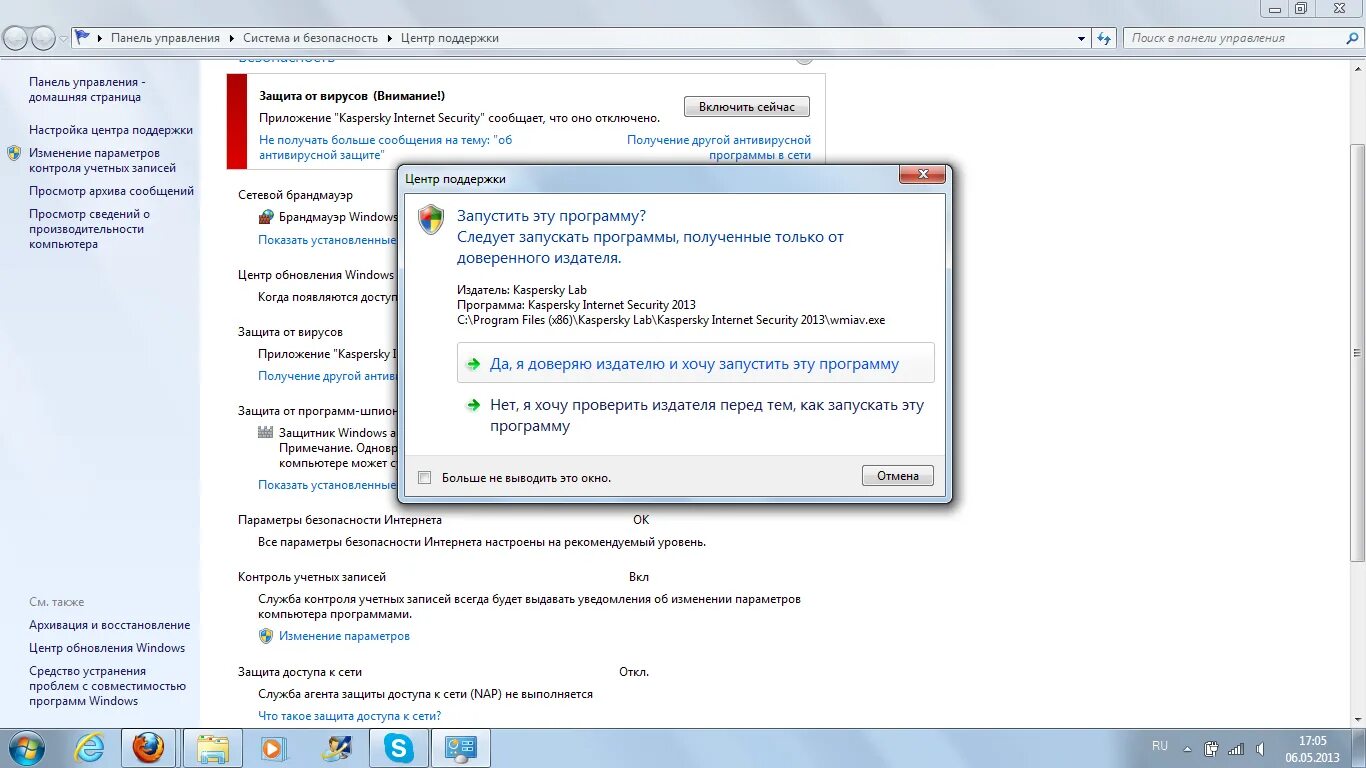Open 'Что такое защита доступа к сети?' link
This screenshot has width=1366, height=768.
(x=349, y=716)
